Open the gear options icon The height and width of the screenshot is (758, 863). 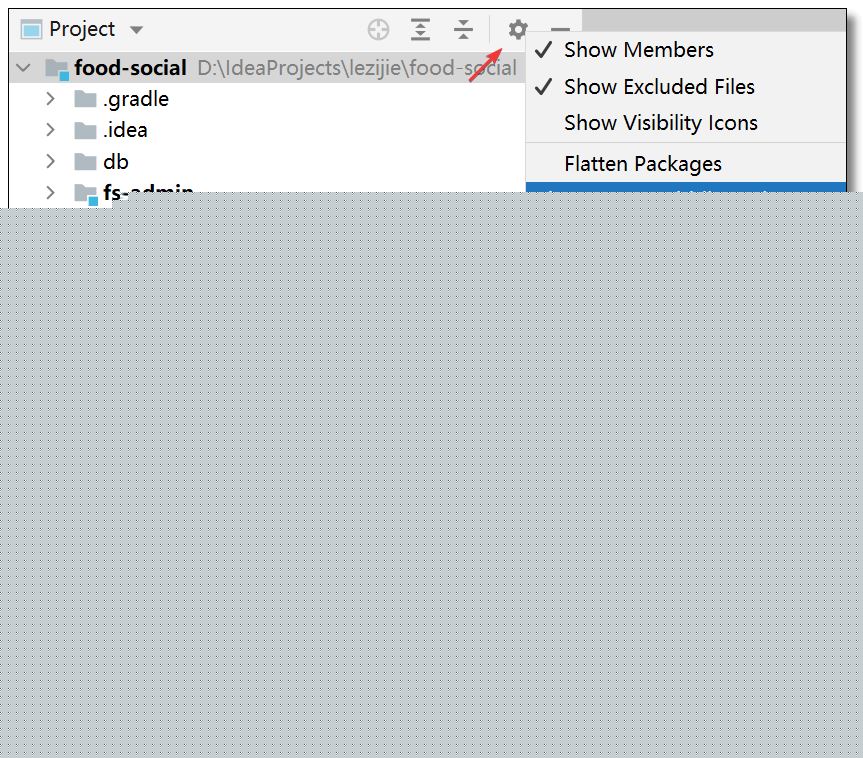[x=517, y=30]
